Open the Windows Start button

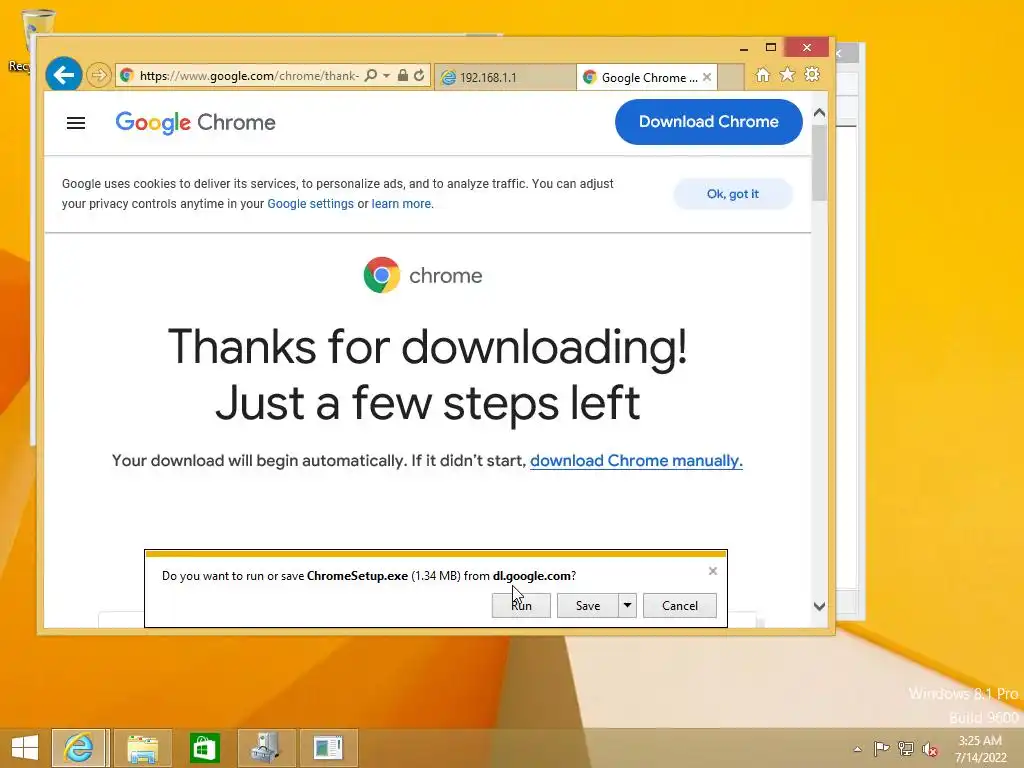point(25,748)
